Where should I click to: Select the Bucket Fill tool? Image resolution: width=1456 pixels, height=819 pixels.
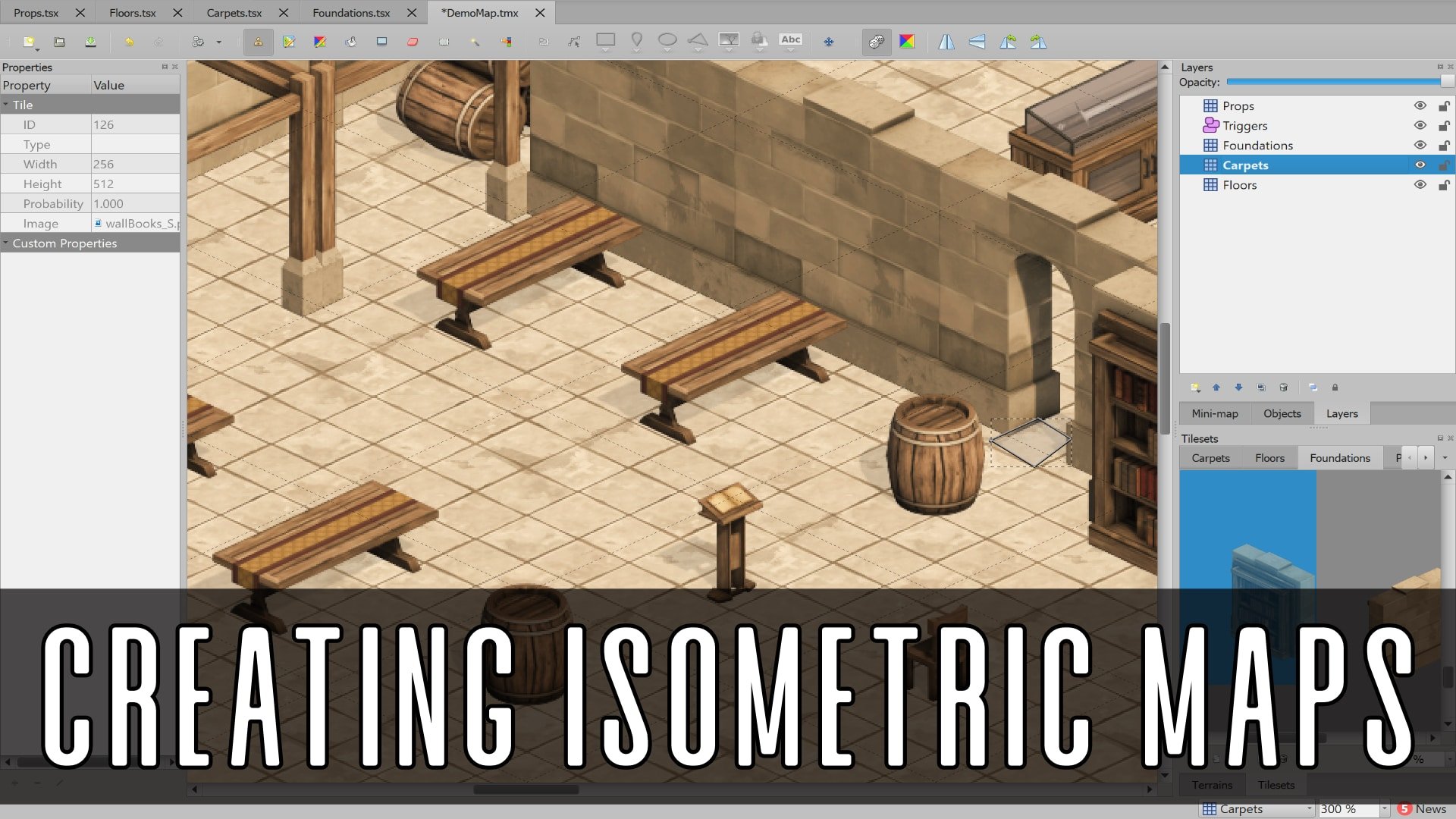tap(350, 42)
